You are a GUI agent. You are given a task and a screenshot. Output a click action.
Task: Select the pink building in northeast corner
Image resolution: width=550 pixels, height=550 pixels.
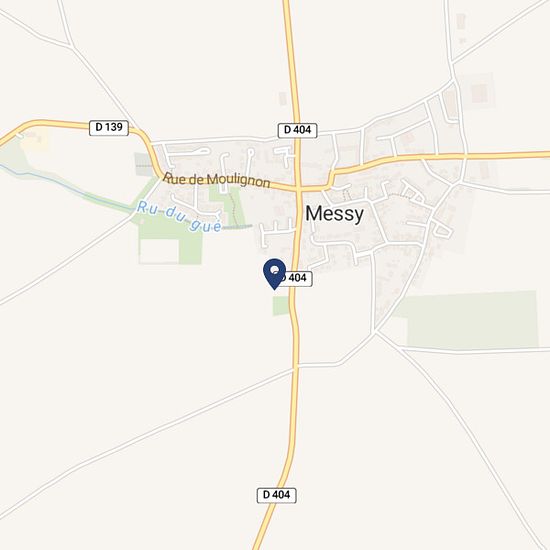(479, 93)
